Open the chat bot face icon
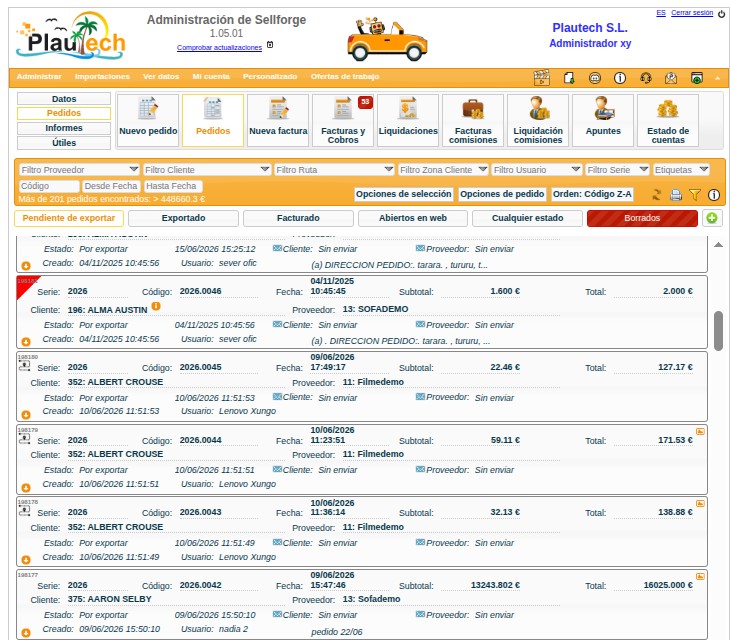Viewport: 730px width, 640px height. coord(595,78)
